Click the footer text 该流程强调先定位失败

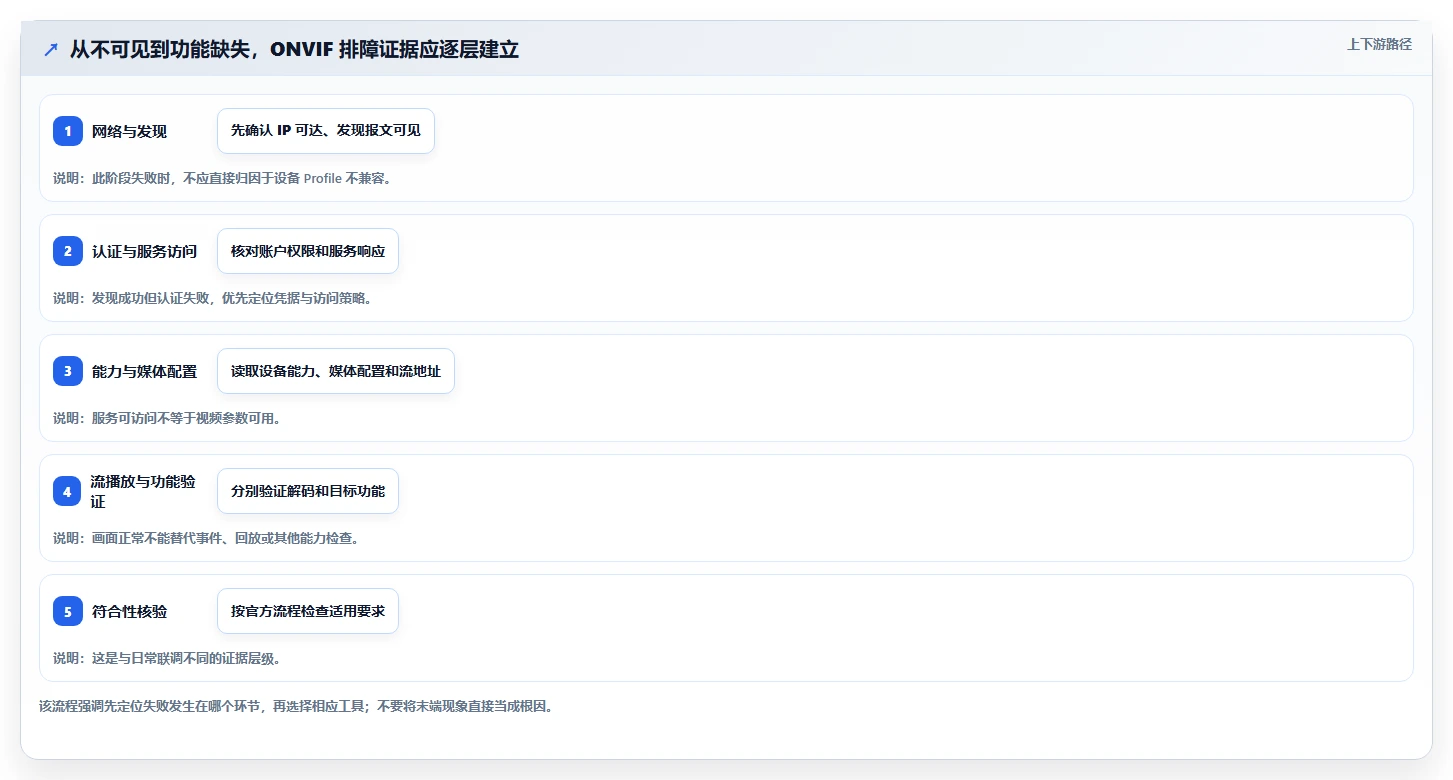(296, 706)
